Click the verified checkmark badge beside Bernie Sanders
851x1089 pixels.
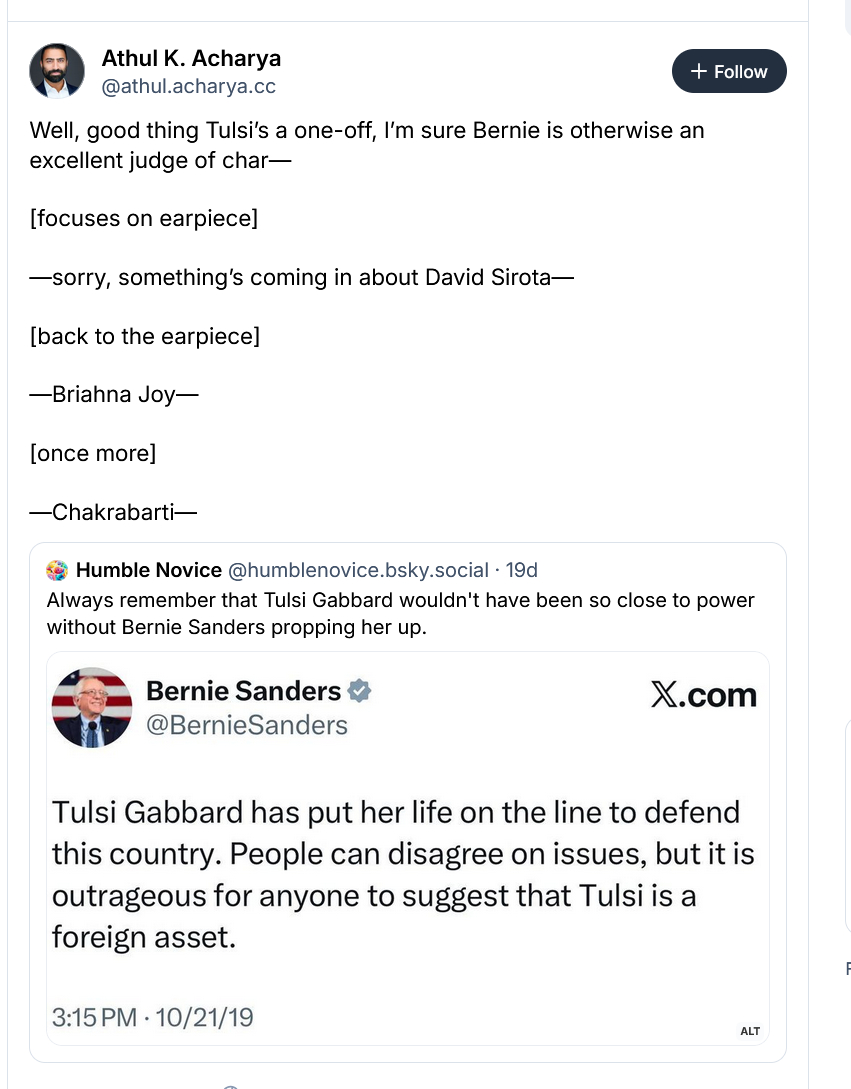point(360,691)
